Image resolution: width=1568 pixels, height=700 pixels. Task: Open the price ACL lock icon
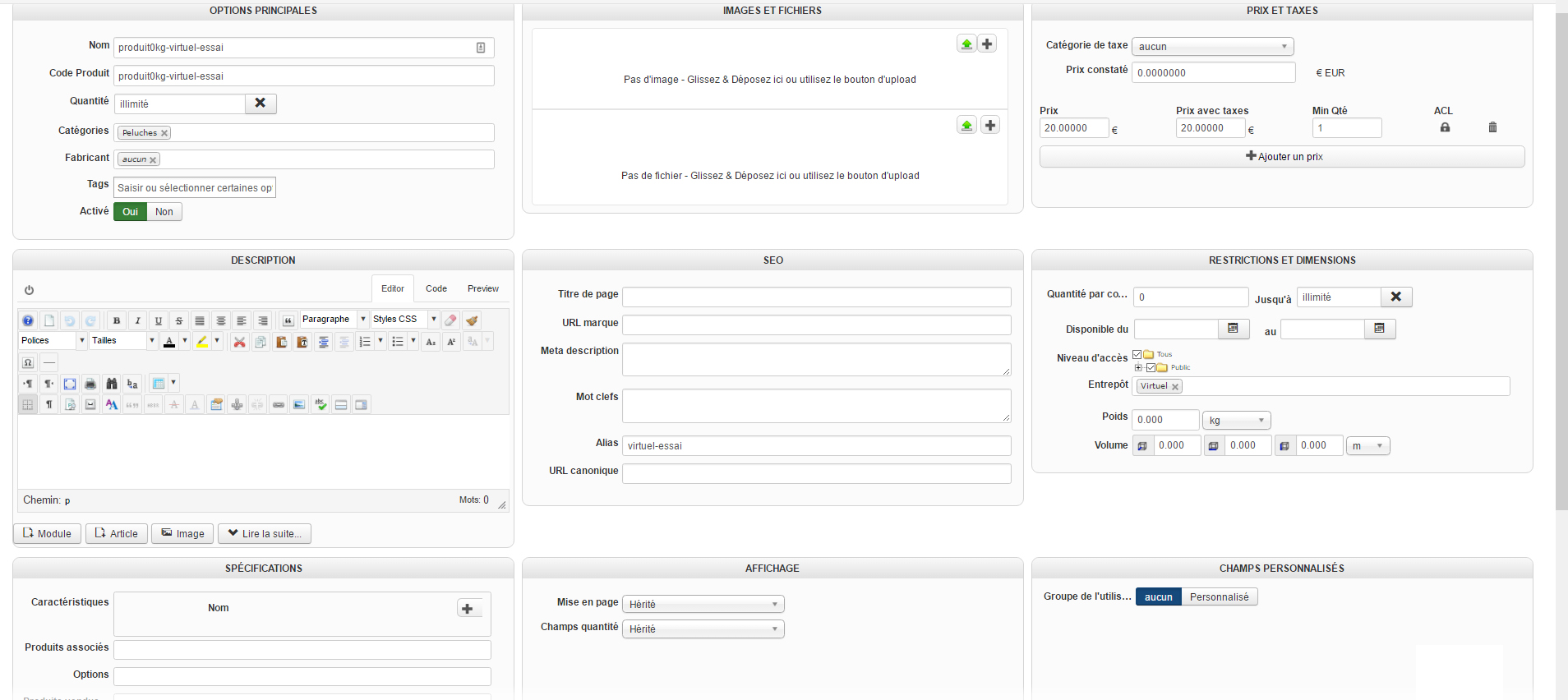(1445, 127)
